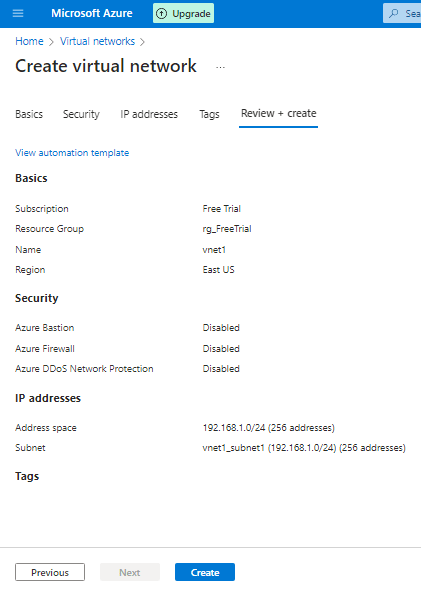Click the Previous button
421x594 pixels.
click(x=50, y=572)
